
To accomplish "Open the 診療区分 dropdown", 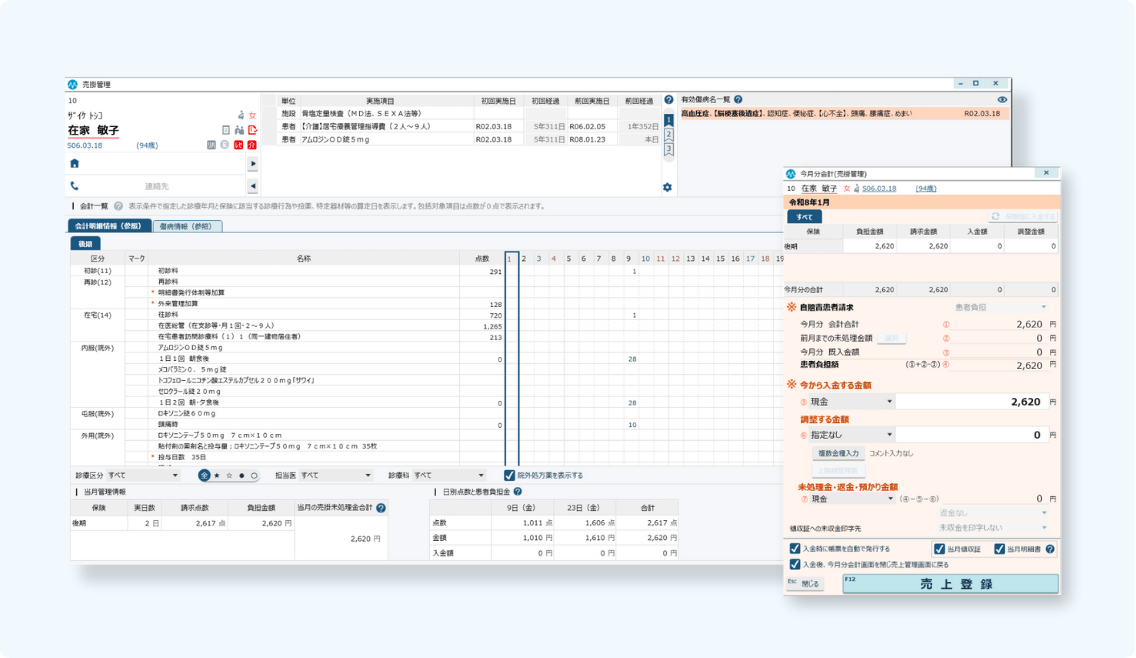I will tap(143, 476).
